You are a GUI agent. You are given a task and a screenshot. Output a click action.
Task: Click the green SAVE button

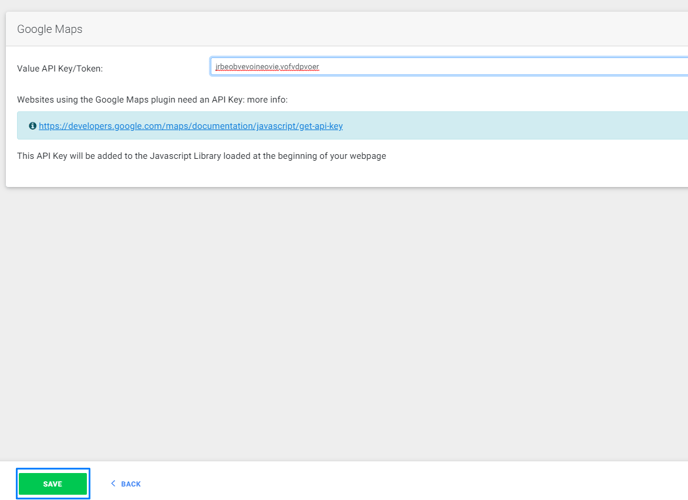tap(53, 484)
